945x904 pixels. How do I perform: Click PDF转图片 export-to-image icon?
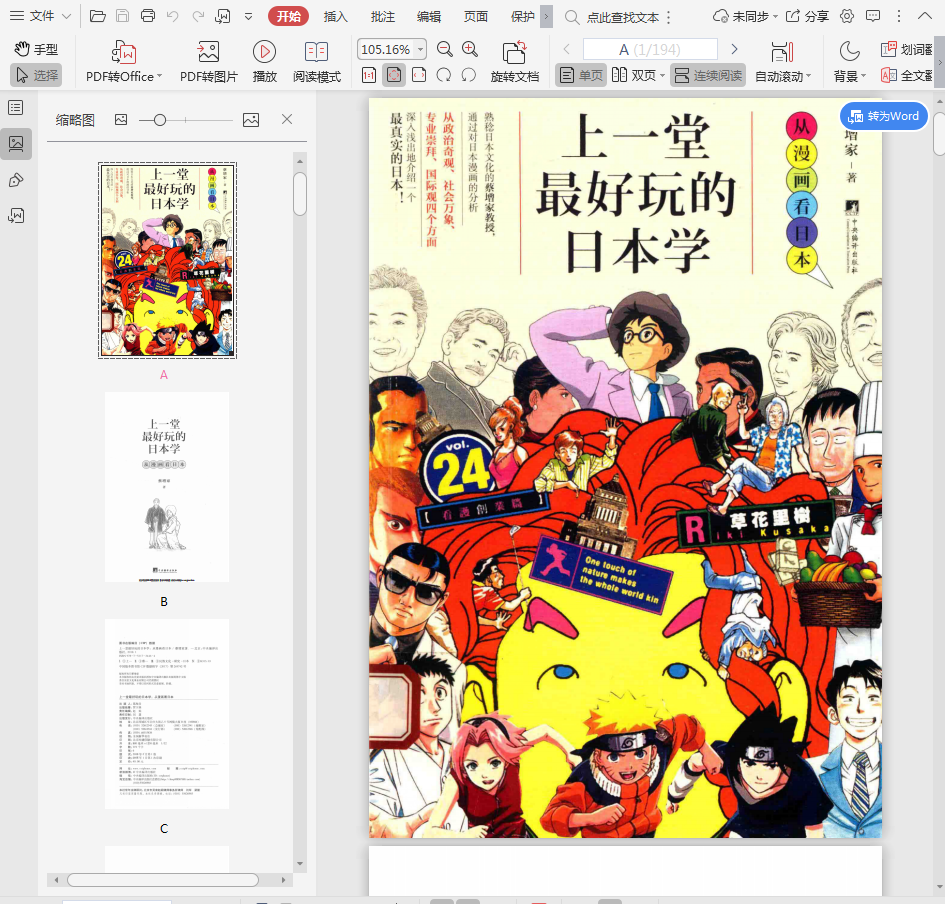[x=208, y=53]
